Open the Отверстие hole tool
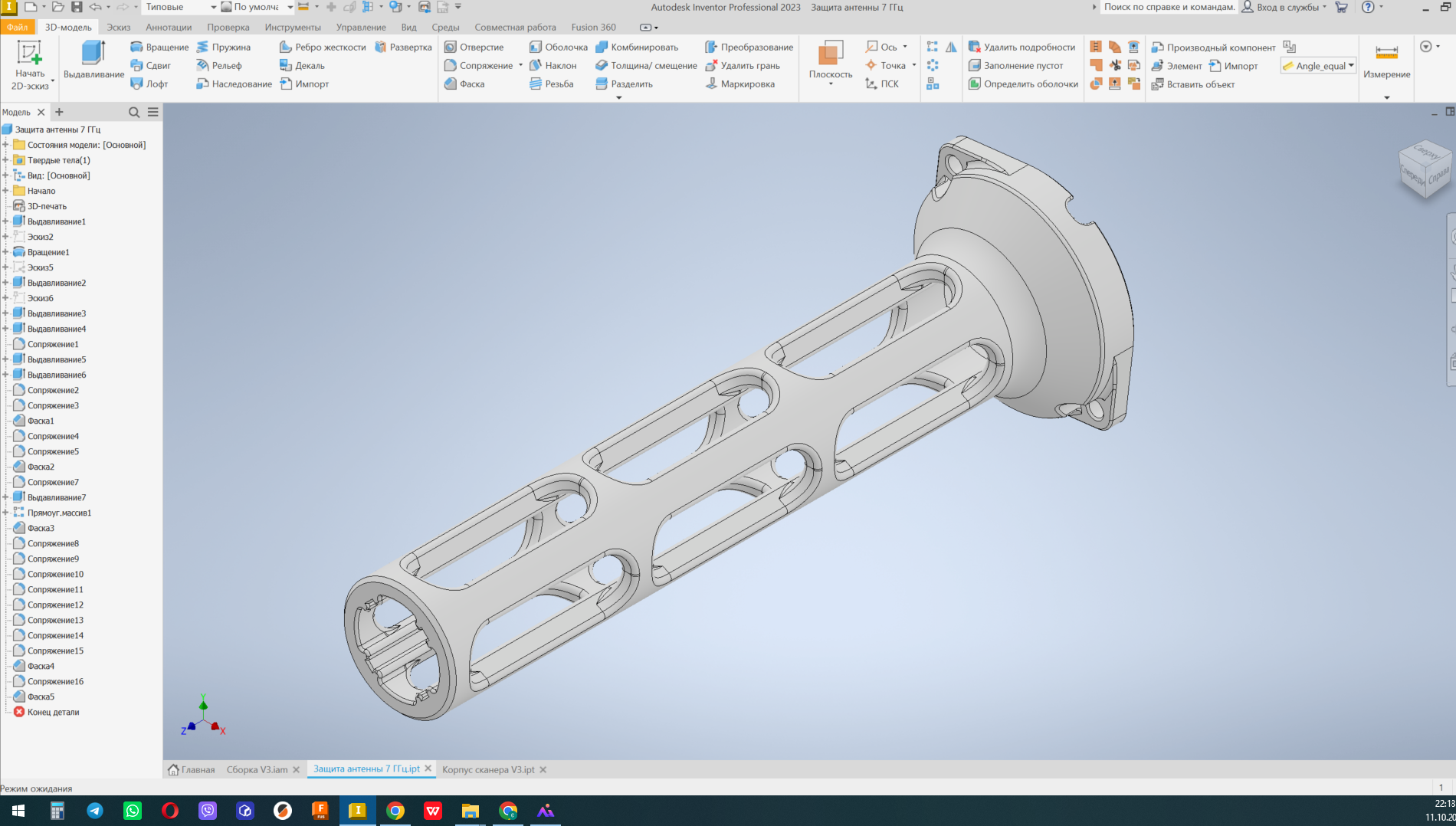Screen dimensions: 1456x826 474,47
